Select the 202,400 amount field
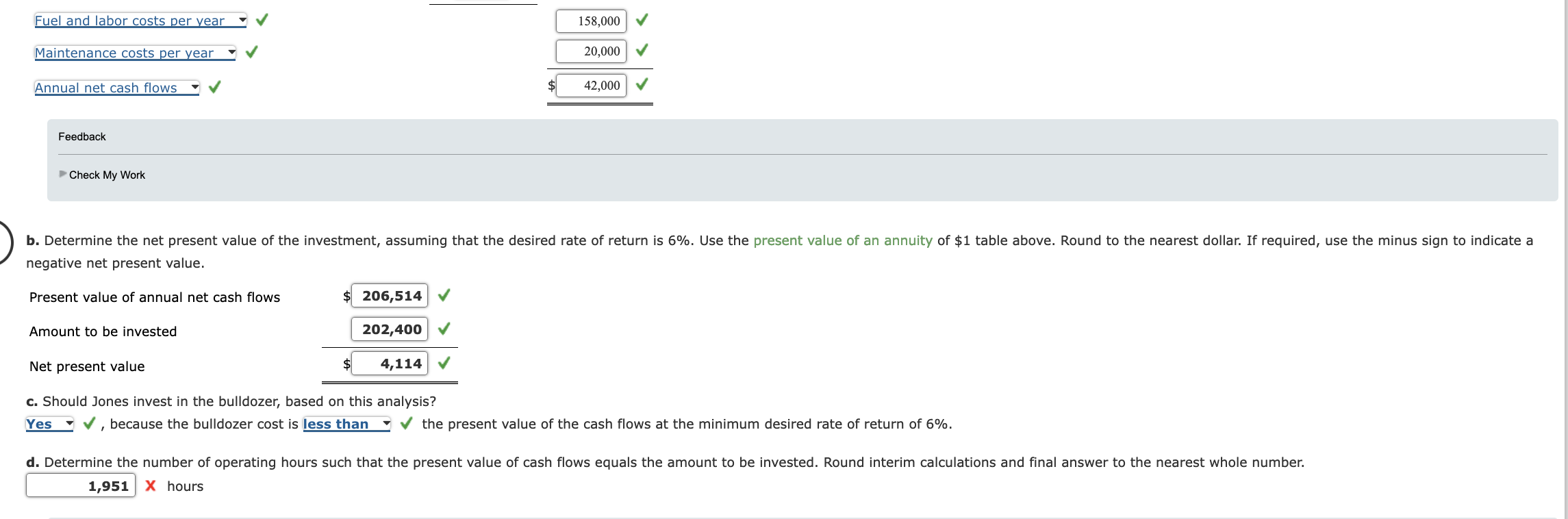The image size is (1568, 519). pos(390,329)
